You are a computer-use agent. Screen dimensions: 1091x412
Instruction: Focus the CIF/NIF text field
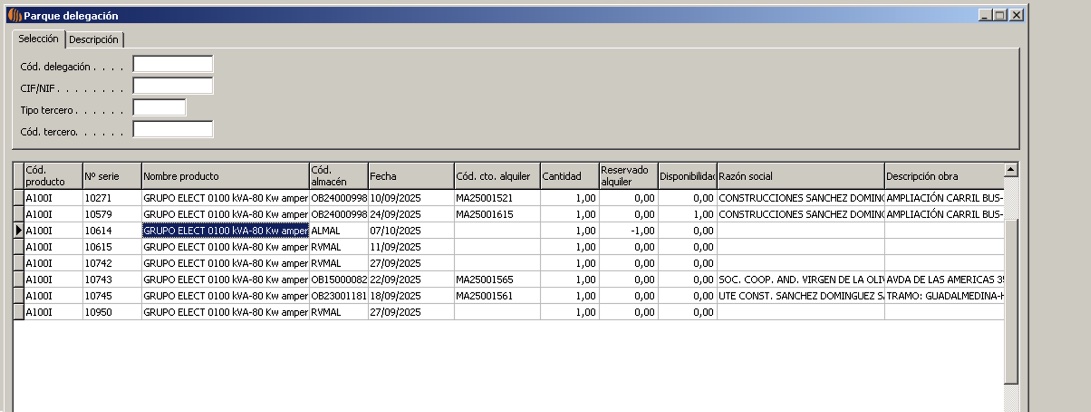coord(173,86)
